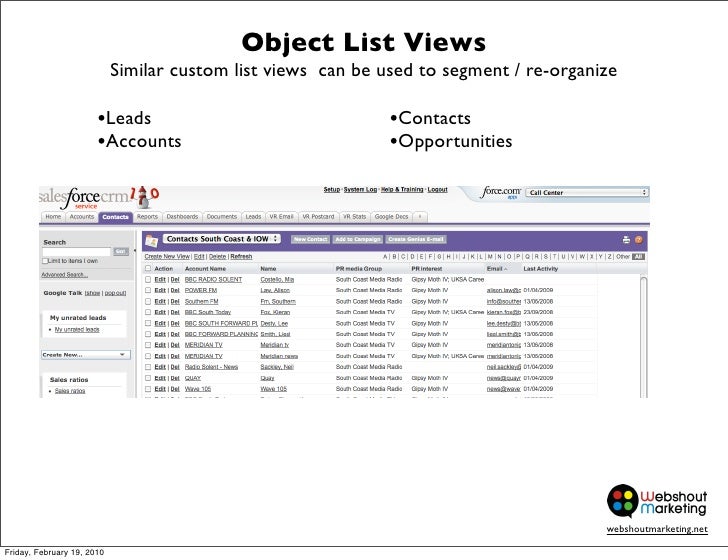Open the 'My unrated leads' link
Image resolution: width=728 pixels, height=560 pixels.
77,329
